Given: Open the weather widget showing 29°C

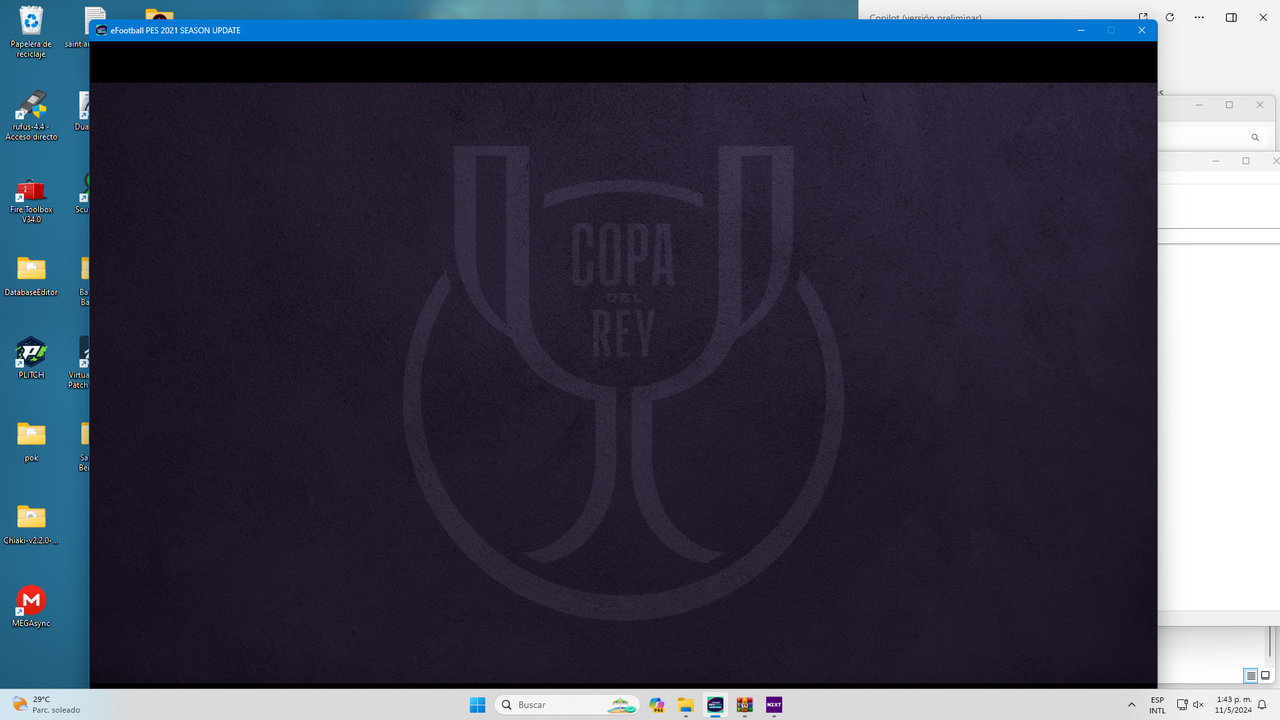Looking at the screenshot, I should [45, 704].
